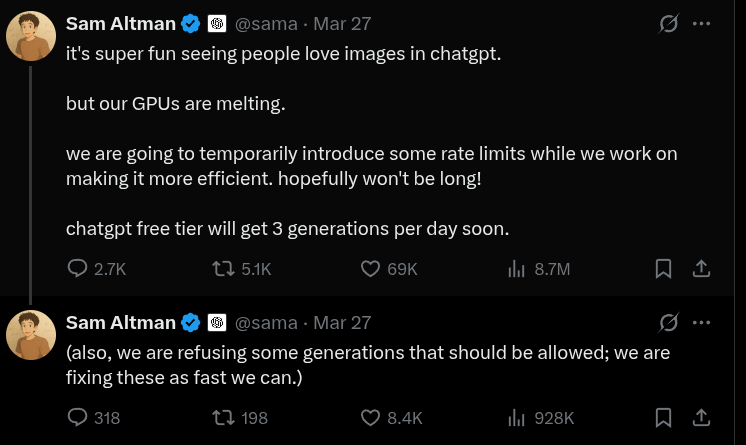
Task: Like the tweet with 69K likes
Action: pos(370,268)
